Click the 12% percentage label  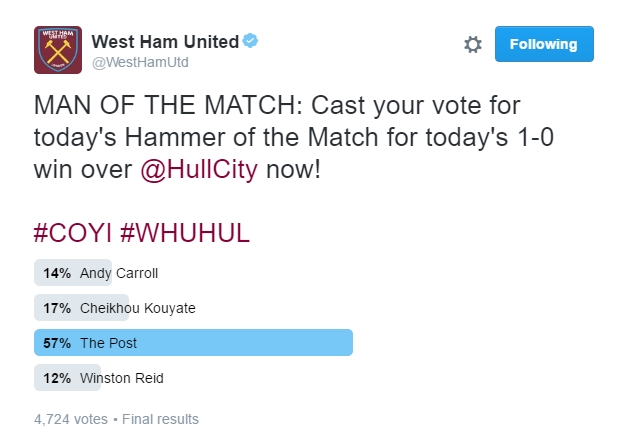57,378
